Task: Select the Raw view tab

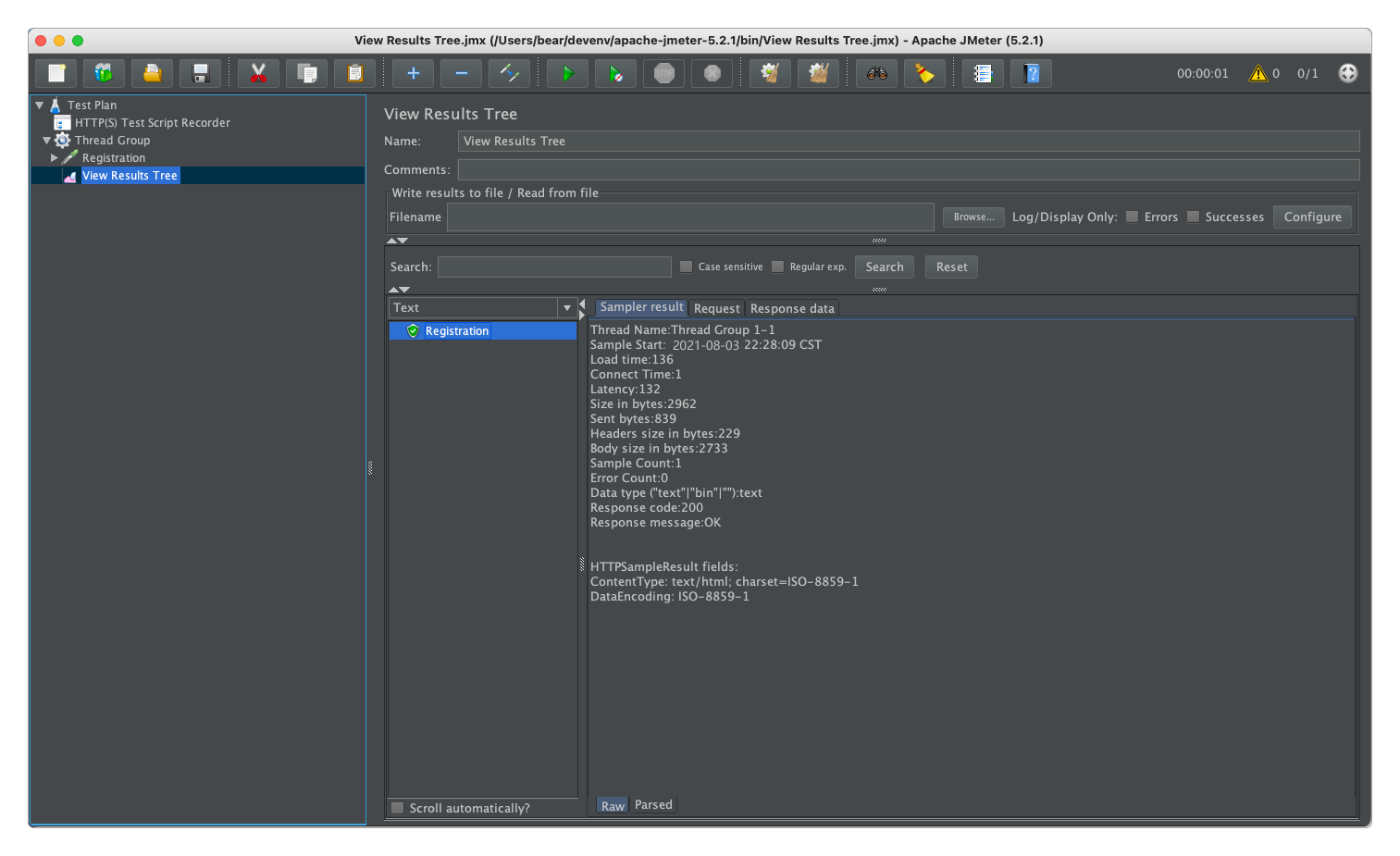Action: (613, 805)
